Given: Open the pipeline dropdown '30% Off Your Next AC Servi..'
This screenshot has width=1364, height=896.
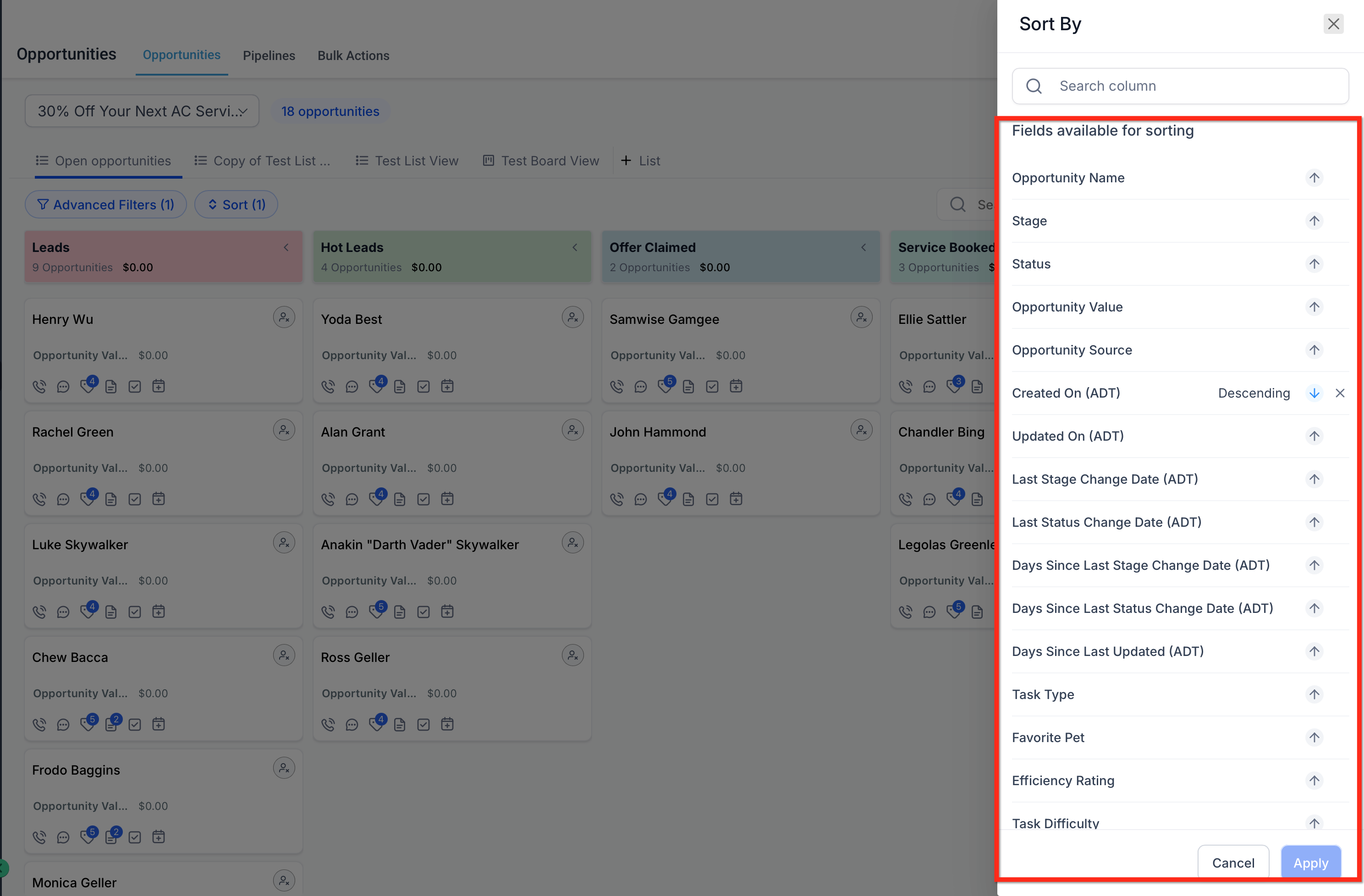Looking at the screenshot, I should (x=142, y=111).
